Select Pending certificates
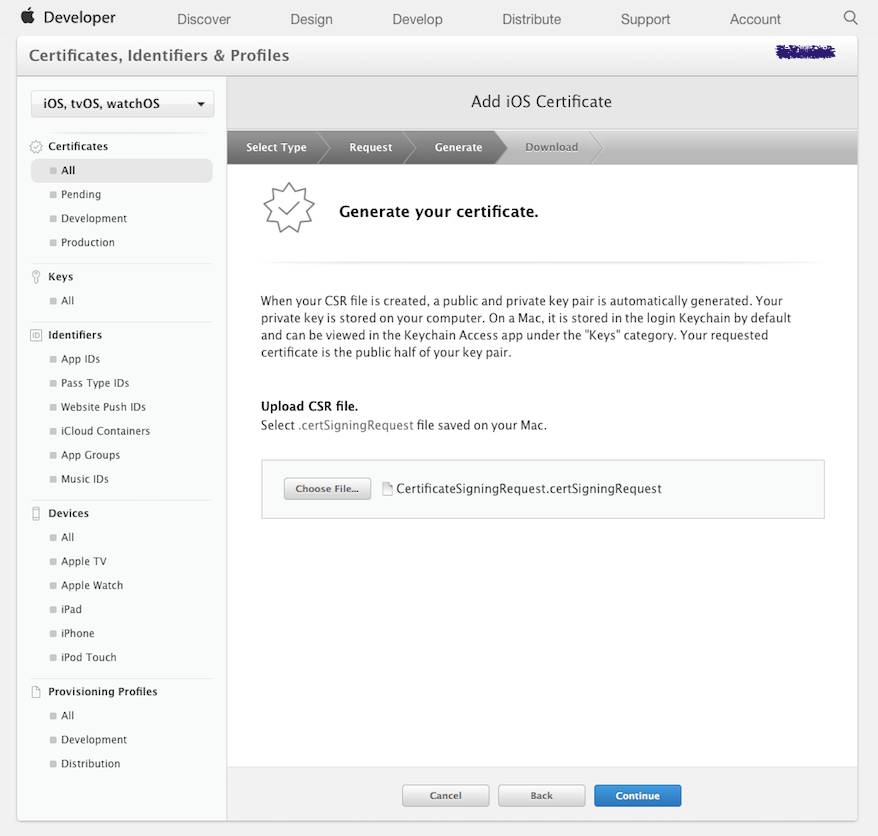 81,194
